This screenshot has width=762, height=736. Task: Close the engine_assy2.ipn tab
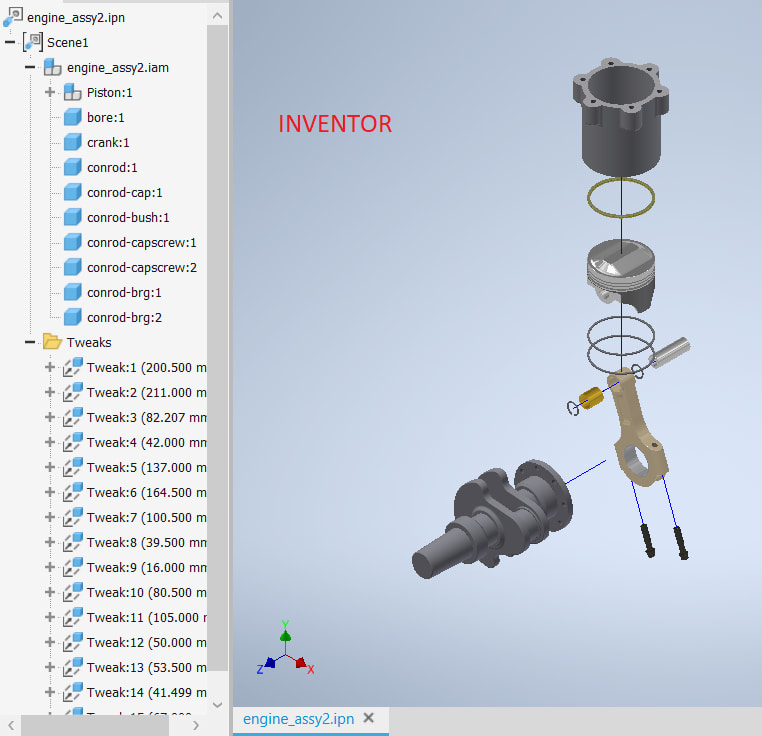point(369,719)
